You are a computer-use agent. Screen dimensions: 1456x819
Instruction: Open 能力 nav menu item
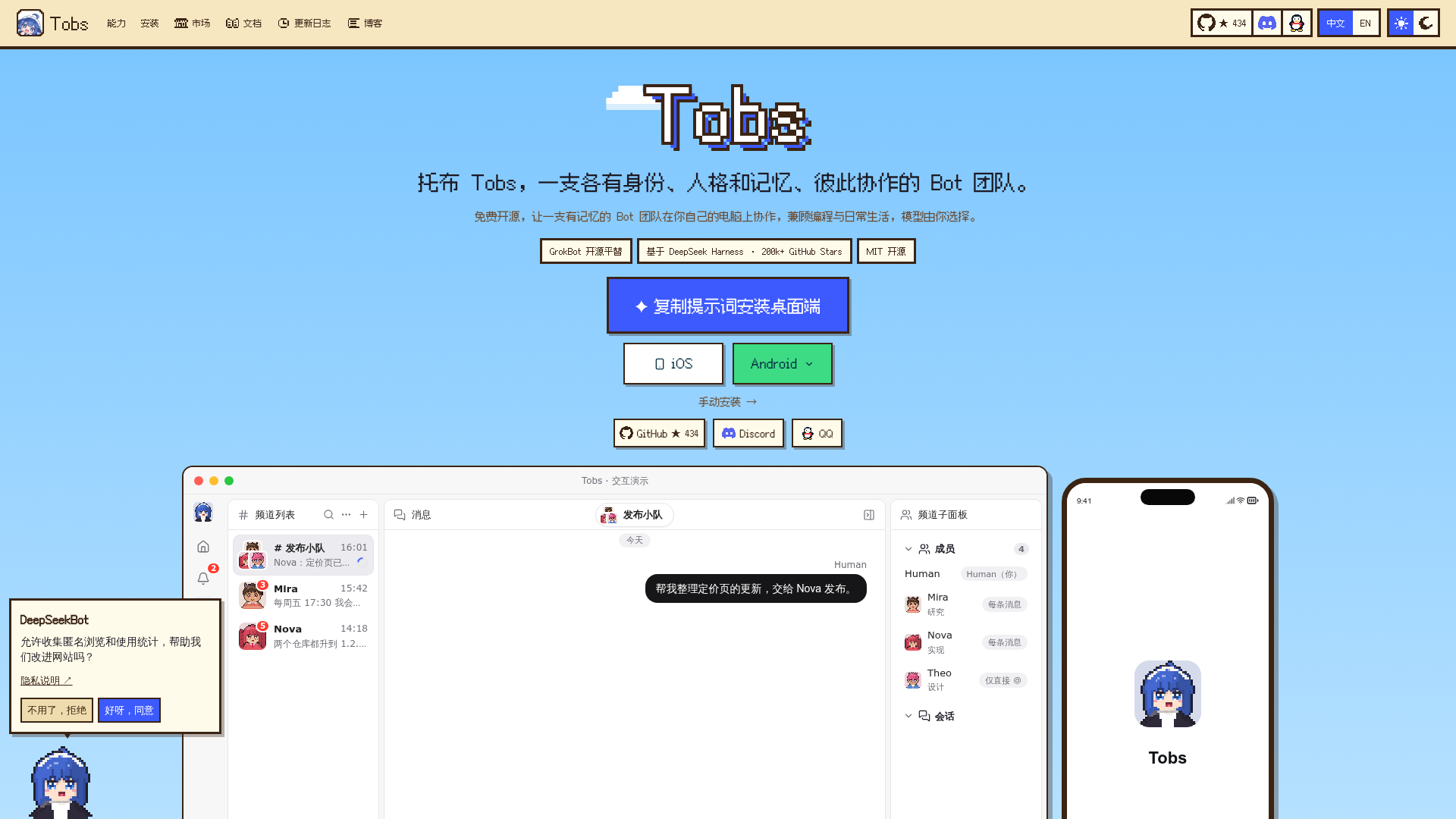[x=116, y=23]
